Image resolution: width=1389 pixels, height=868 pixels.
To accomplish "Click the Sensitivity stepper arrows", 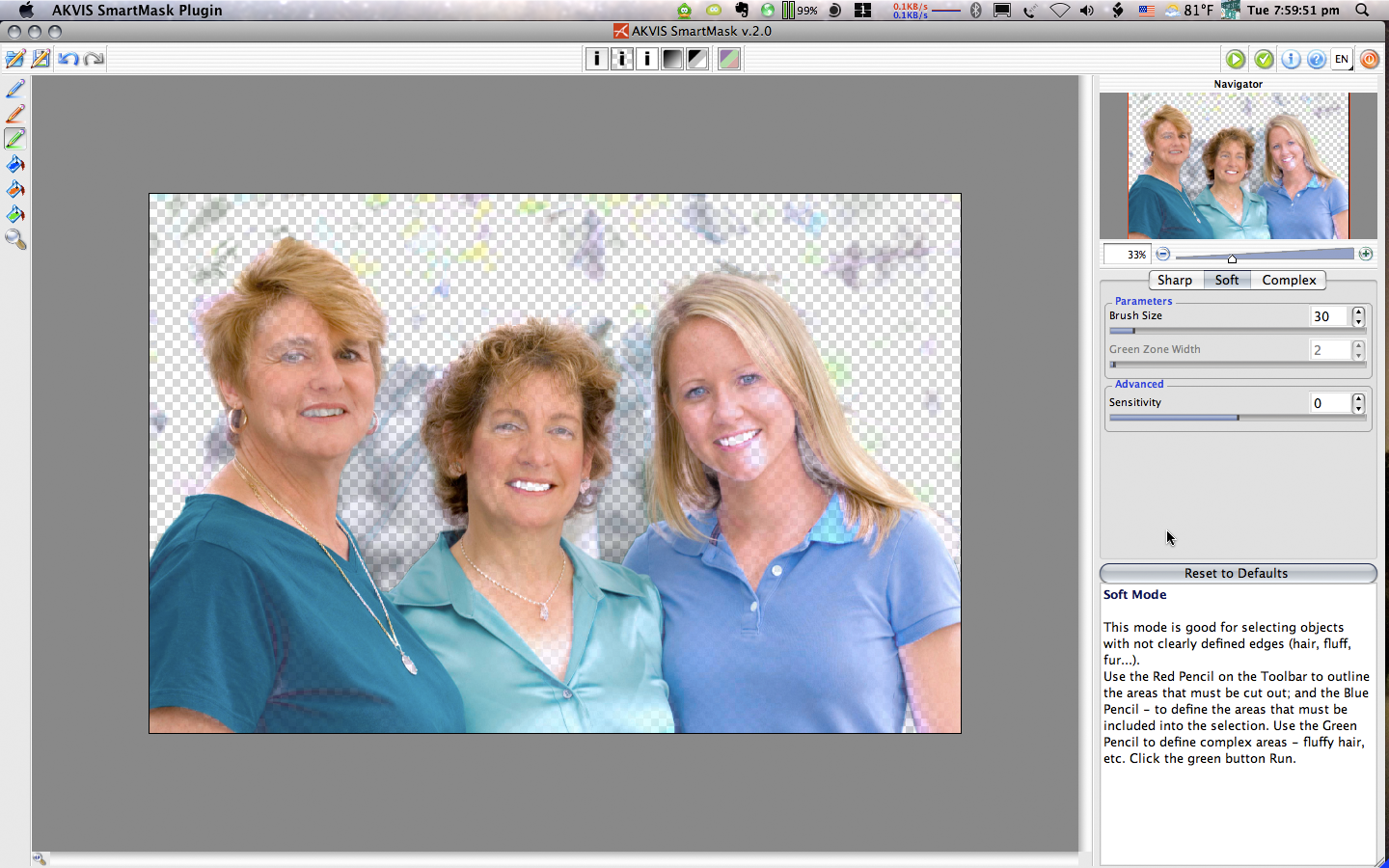I will [1358, 403].
